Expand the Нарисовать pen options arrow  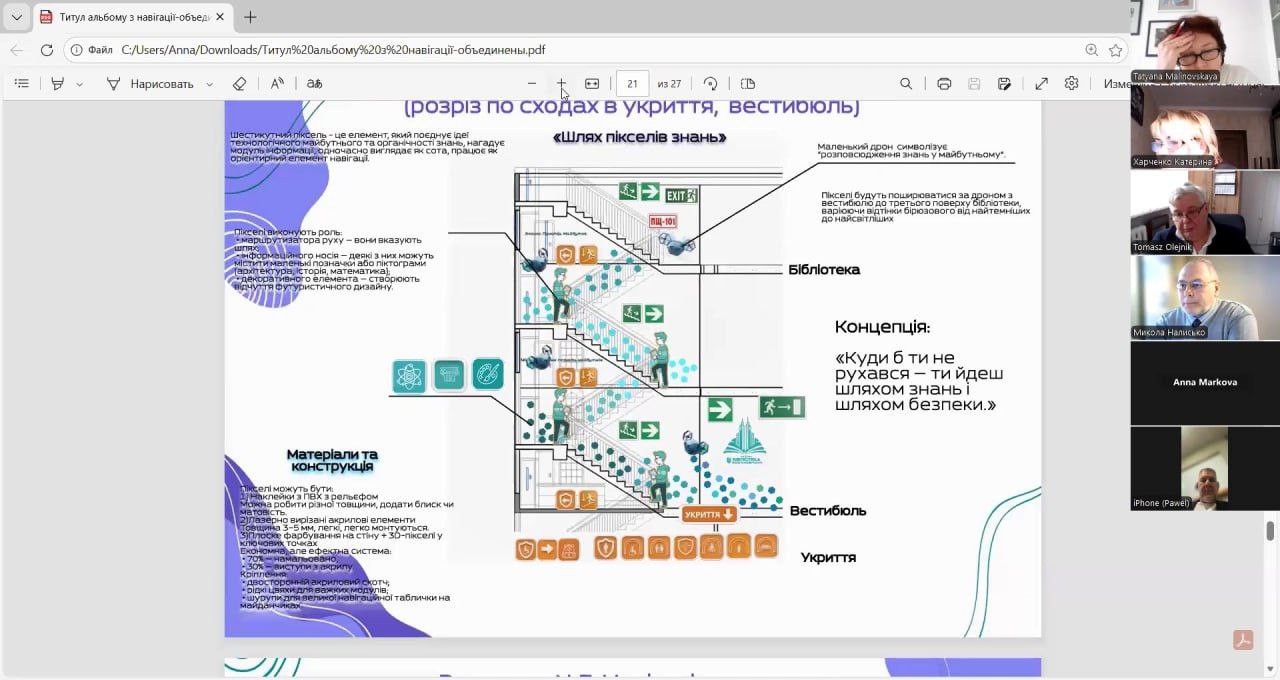coord(209,84)
